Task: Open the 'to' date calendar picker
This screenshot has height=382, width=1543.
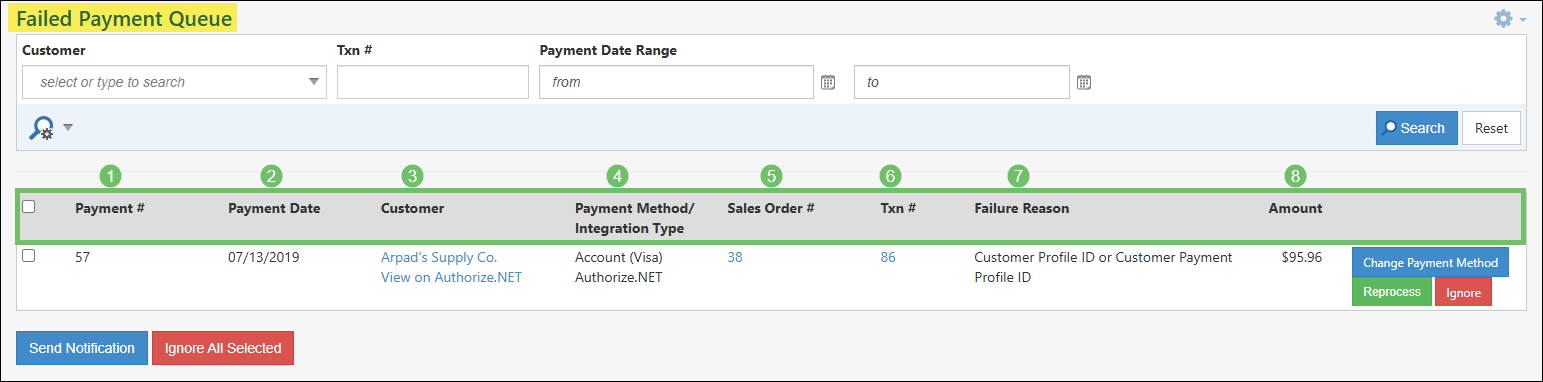Action: [x=1084, y=82]
